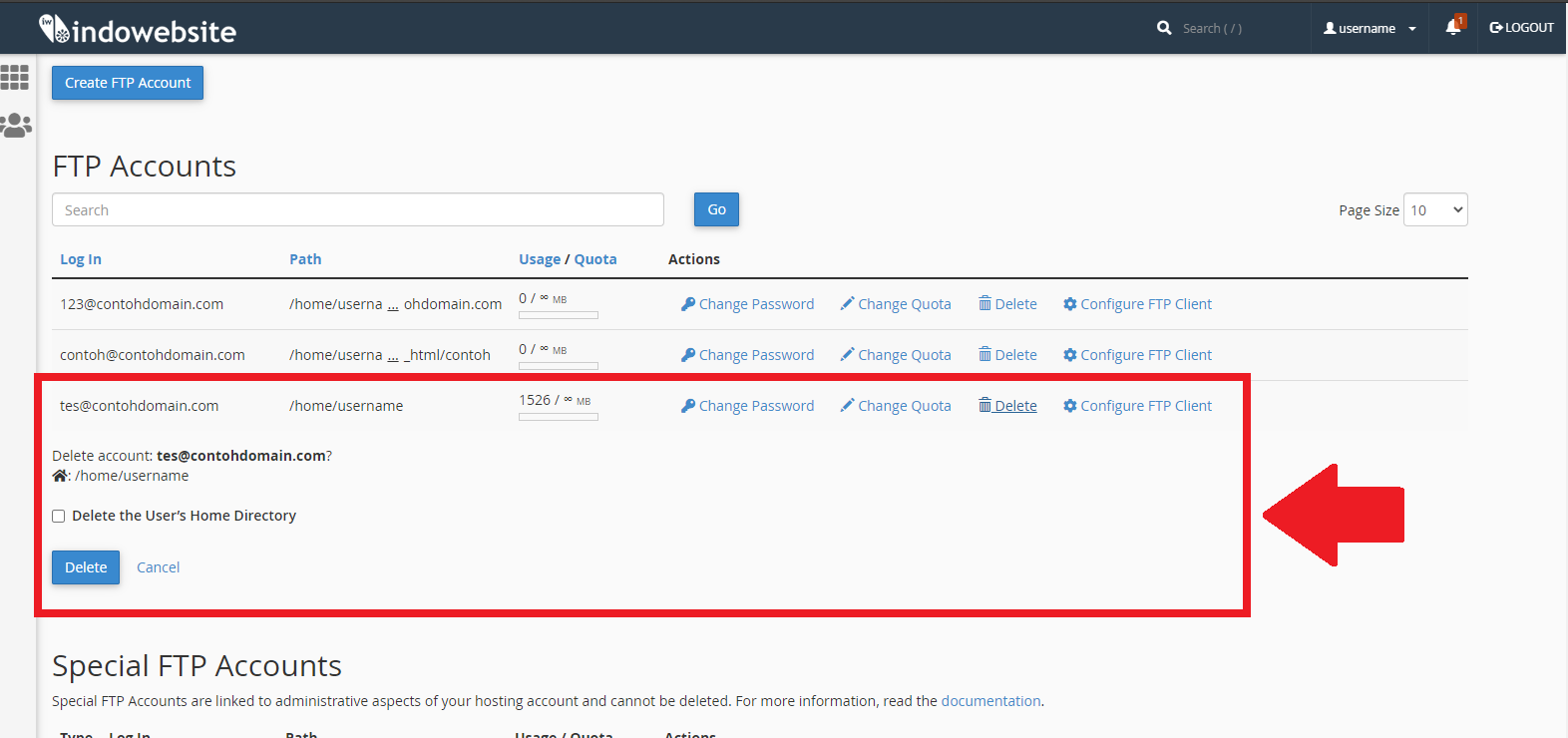Sort accounts by Log In column
Viewport: 1568px width, 738px height.
[81, 259]
